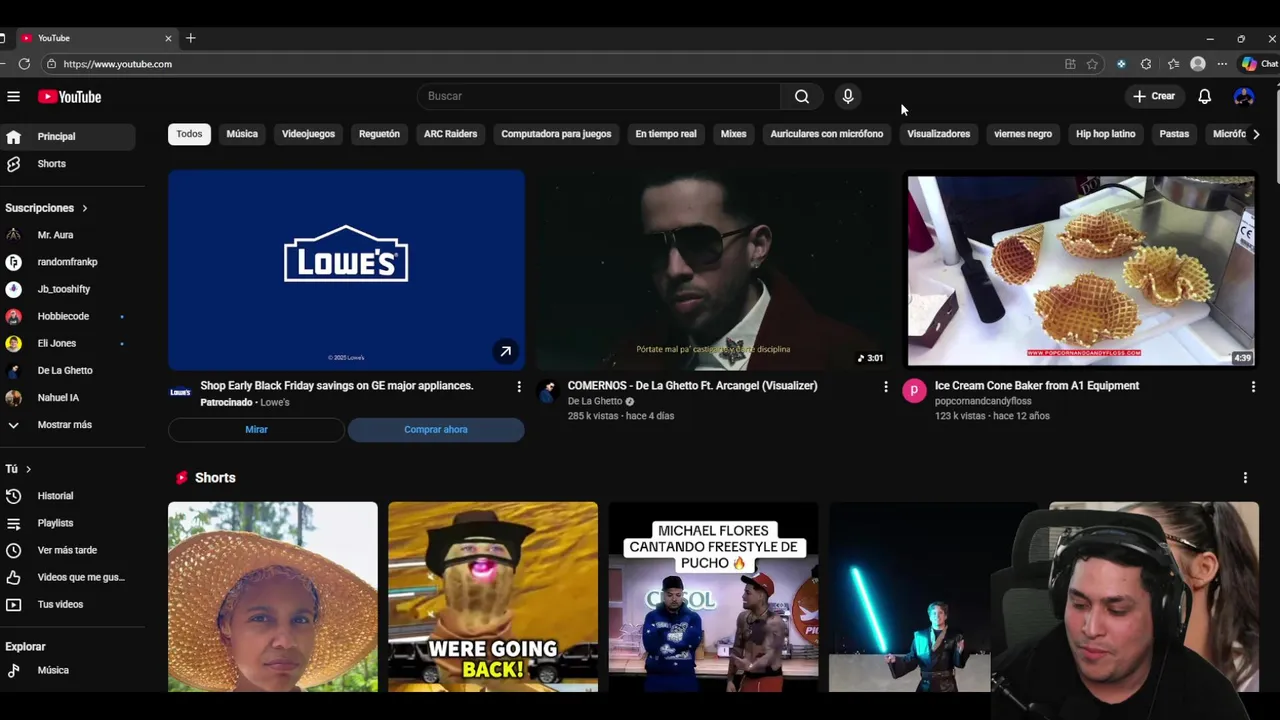
Task: Open the WERE GOING BACK Short
Action: tap(493, 596)
